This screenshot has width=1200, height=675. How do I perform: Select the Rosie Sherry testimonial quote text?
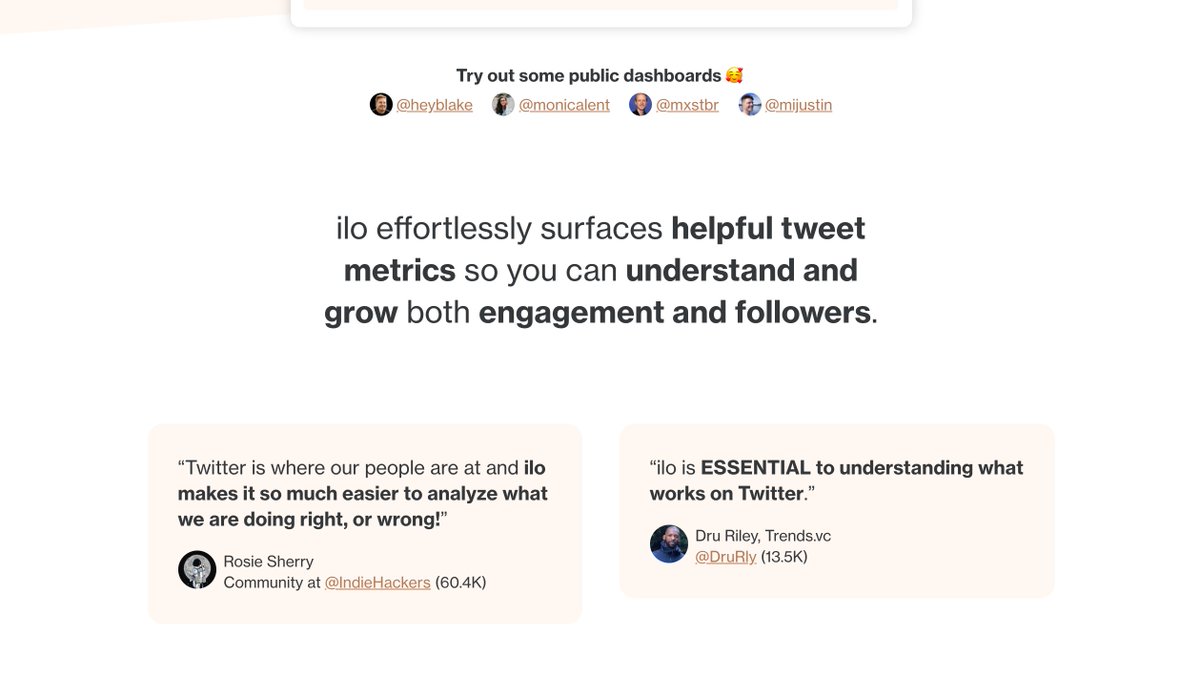tap(363, 493)
